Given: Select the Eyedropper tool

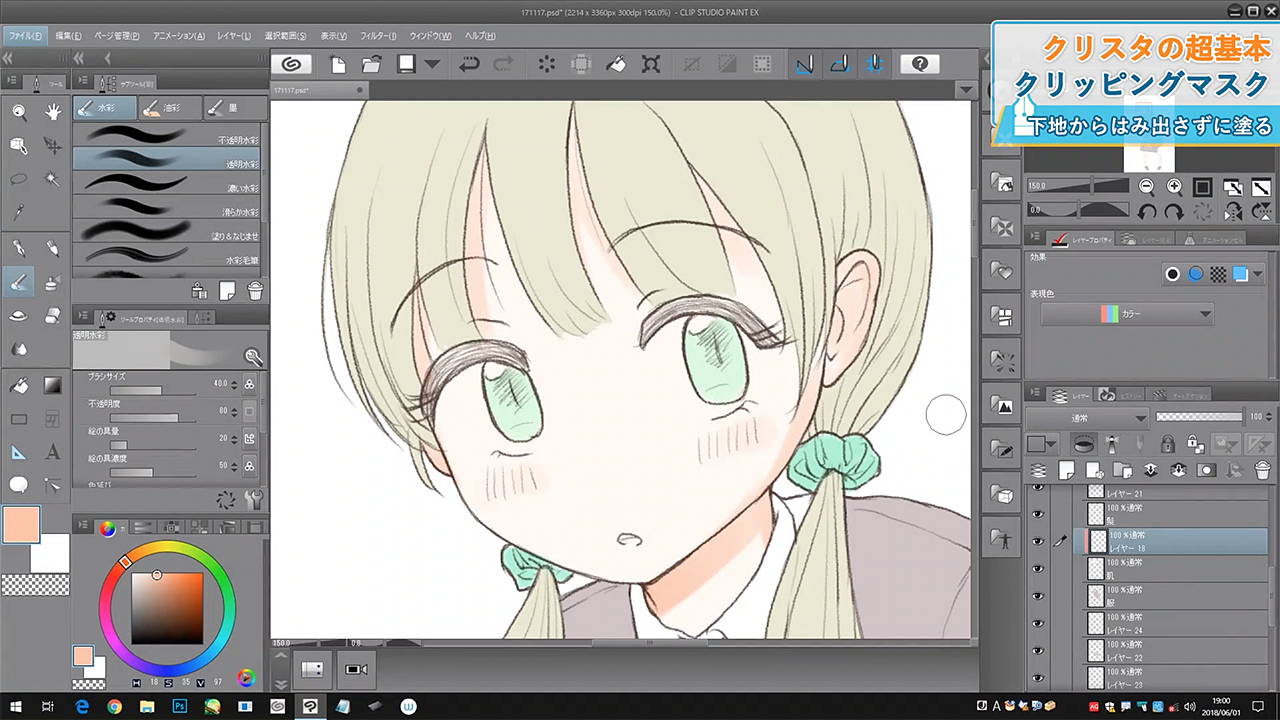Looking at the screenshot, I should 19,212.
